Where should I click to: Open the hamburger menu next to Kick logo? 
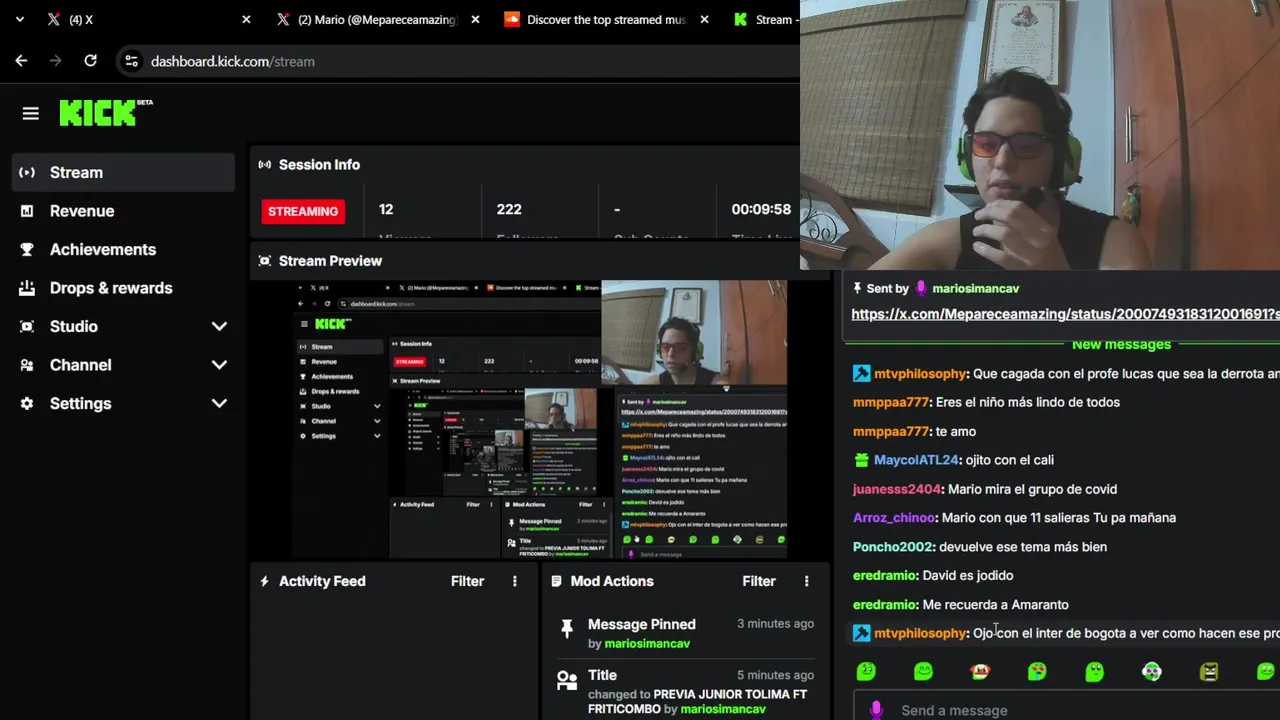(30, 114)
